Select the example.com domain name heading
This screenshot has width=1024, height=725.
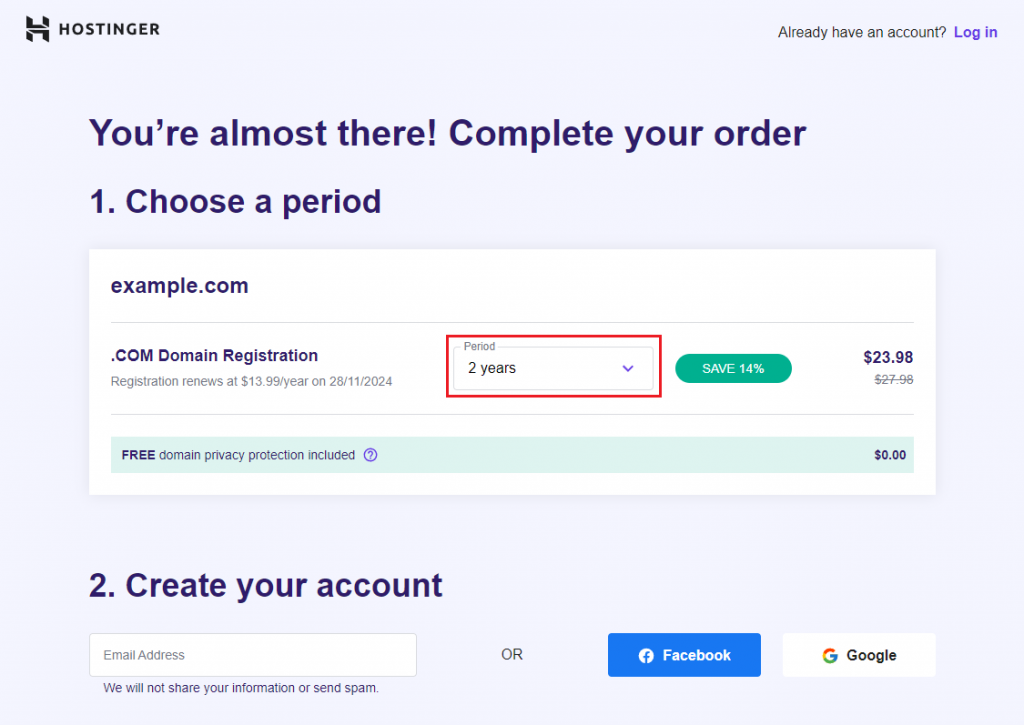(x=179, y=285)
